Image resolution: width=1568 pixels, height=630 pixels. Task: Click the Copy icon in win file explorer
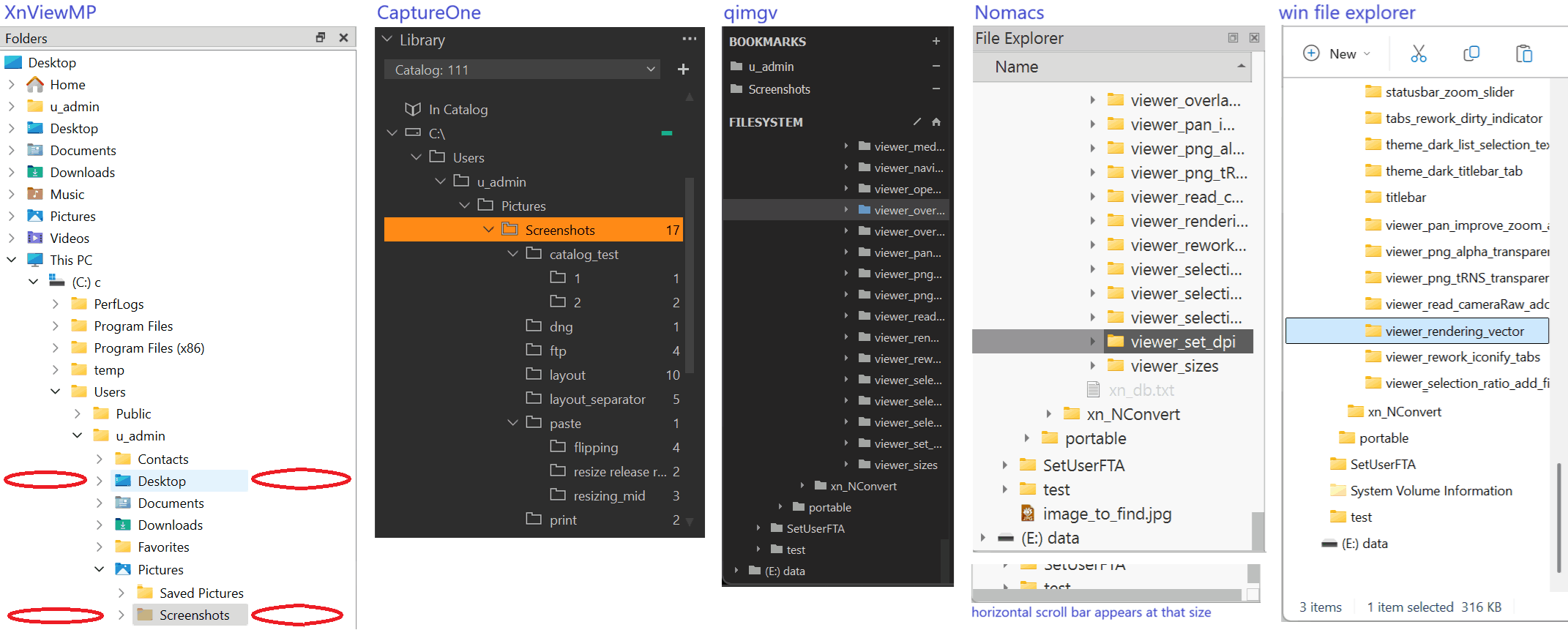[x=1471, y=53]
